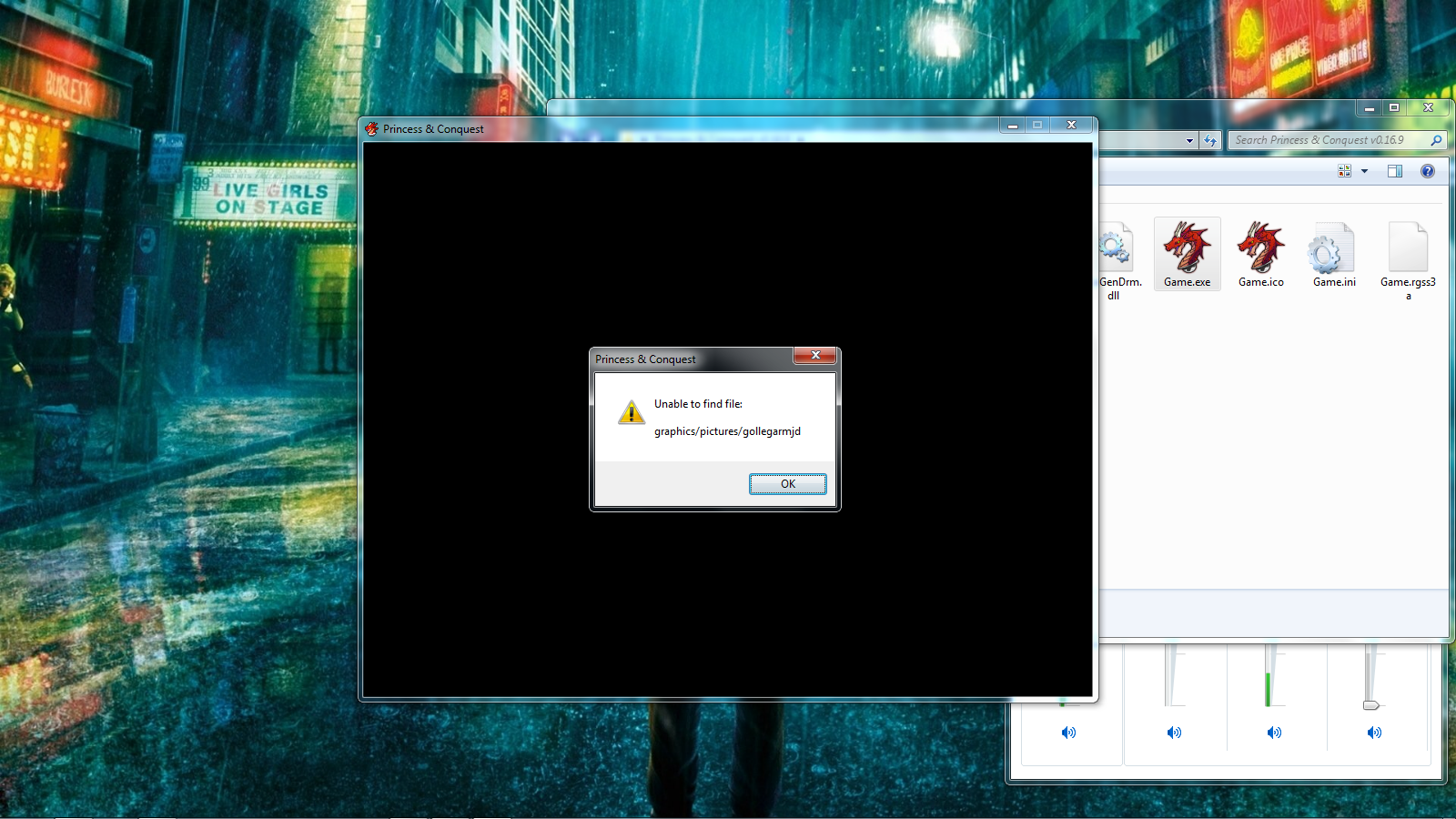This screenshot has width=1456, height=819.
Task: Close the Unable to find file dialog
Action: (x=814, y=356)
